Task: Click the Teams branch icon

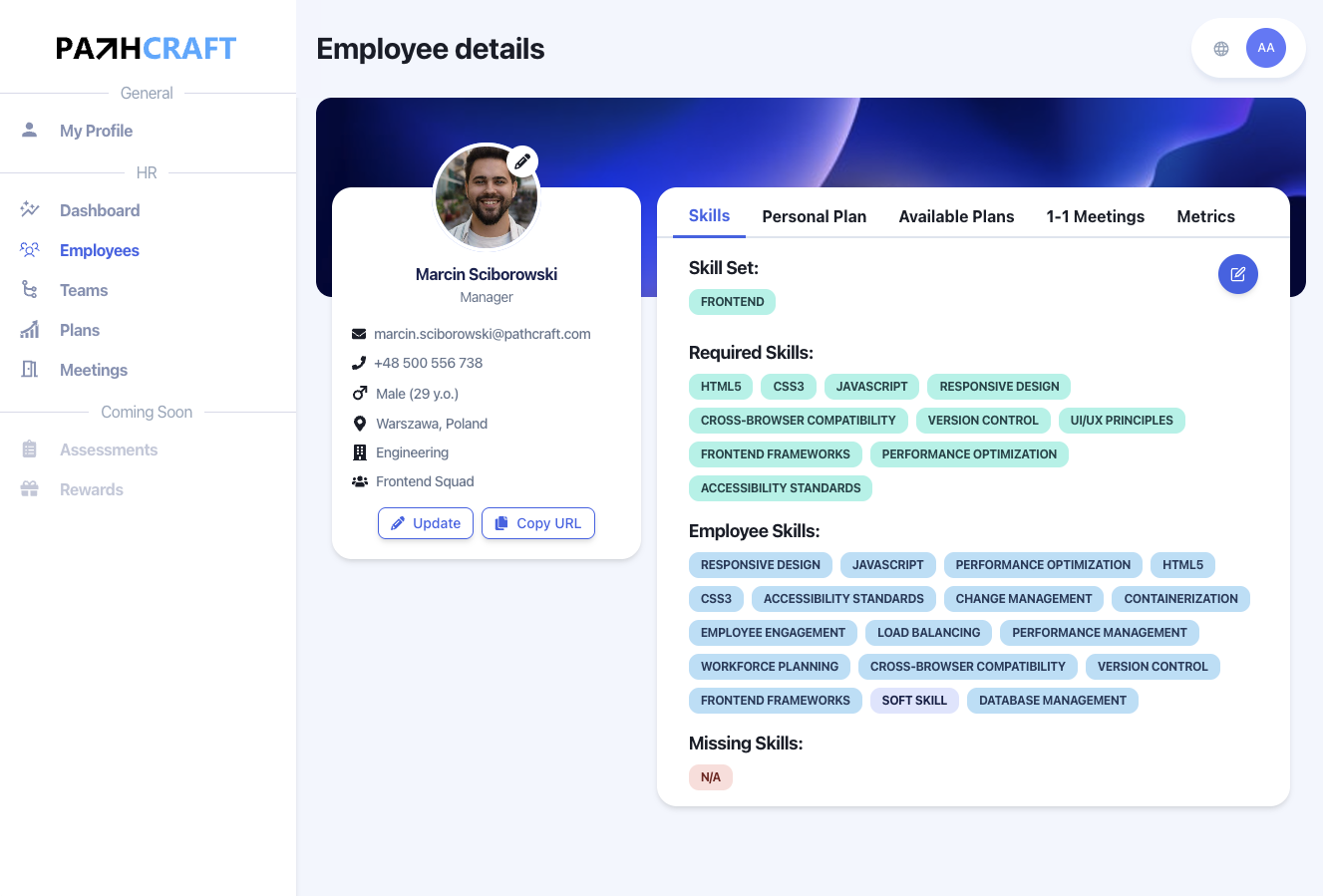Action: (30, 289)
